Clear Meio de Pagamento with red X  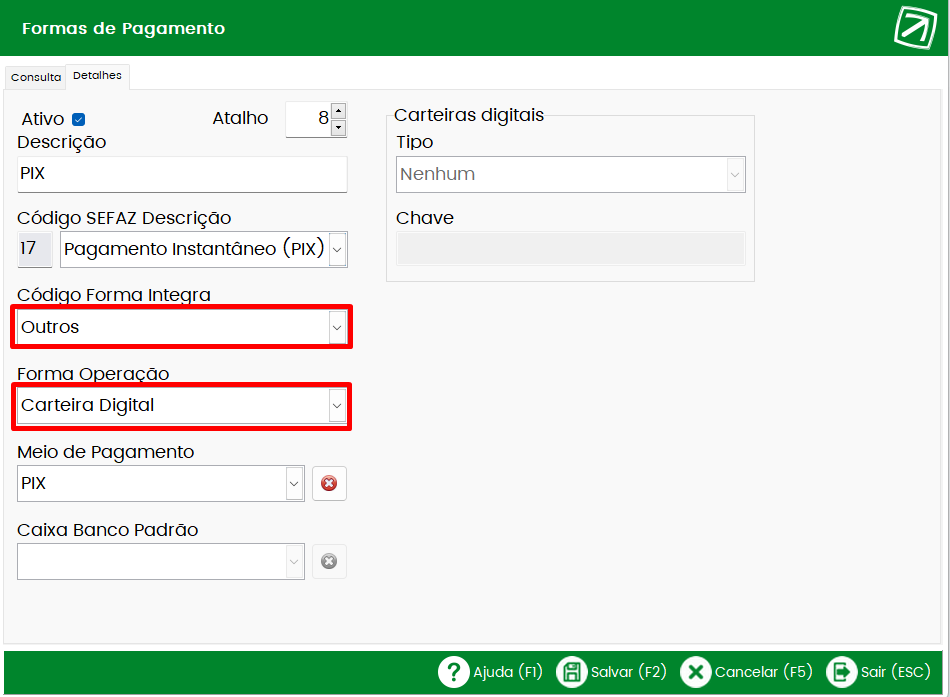(x=329, y=483)
